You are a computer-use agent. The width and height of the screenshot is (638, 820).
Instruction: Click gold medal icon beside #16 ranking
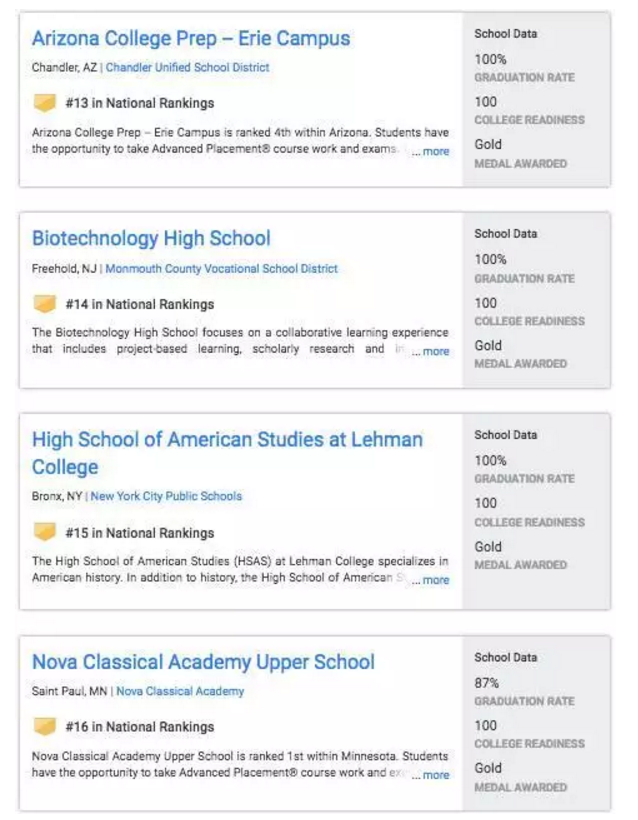[x=44, y=727]
